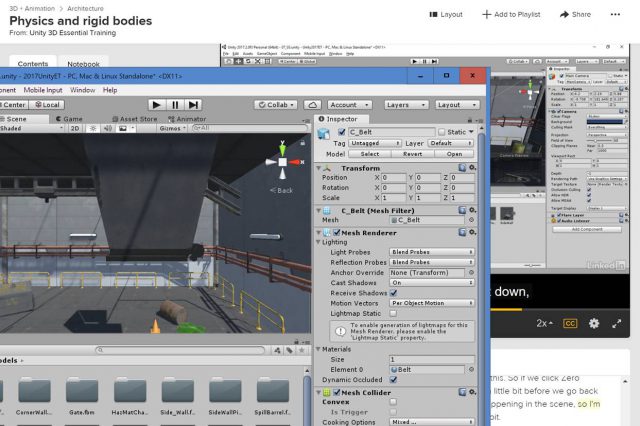Screen dimensions: 640x426
Task: Toggle the Mesh Collider enabled checkbox
Action: [337, 393]
